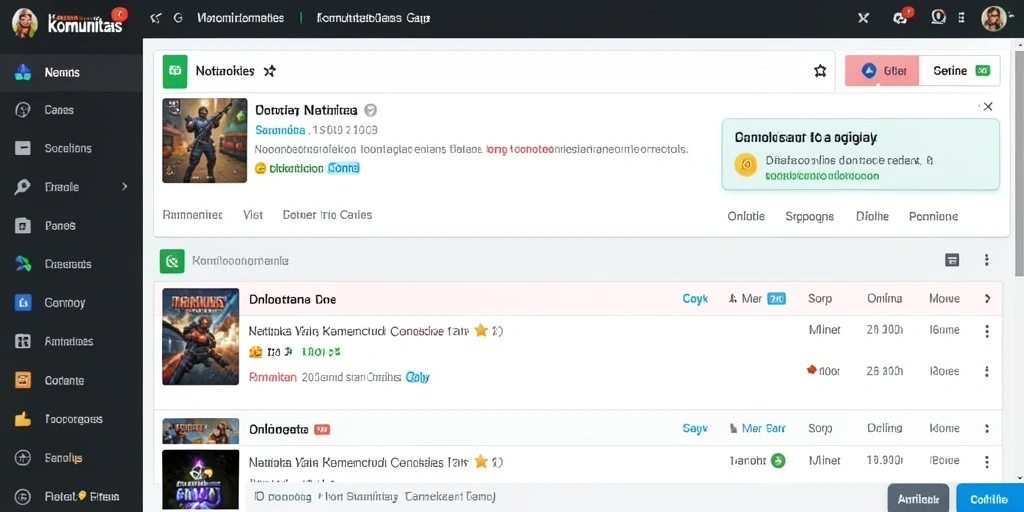This screenshot has height=512, width=1024.
Task: Click the star icon left of Gtier button
Action: (x=820, y=71)
